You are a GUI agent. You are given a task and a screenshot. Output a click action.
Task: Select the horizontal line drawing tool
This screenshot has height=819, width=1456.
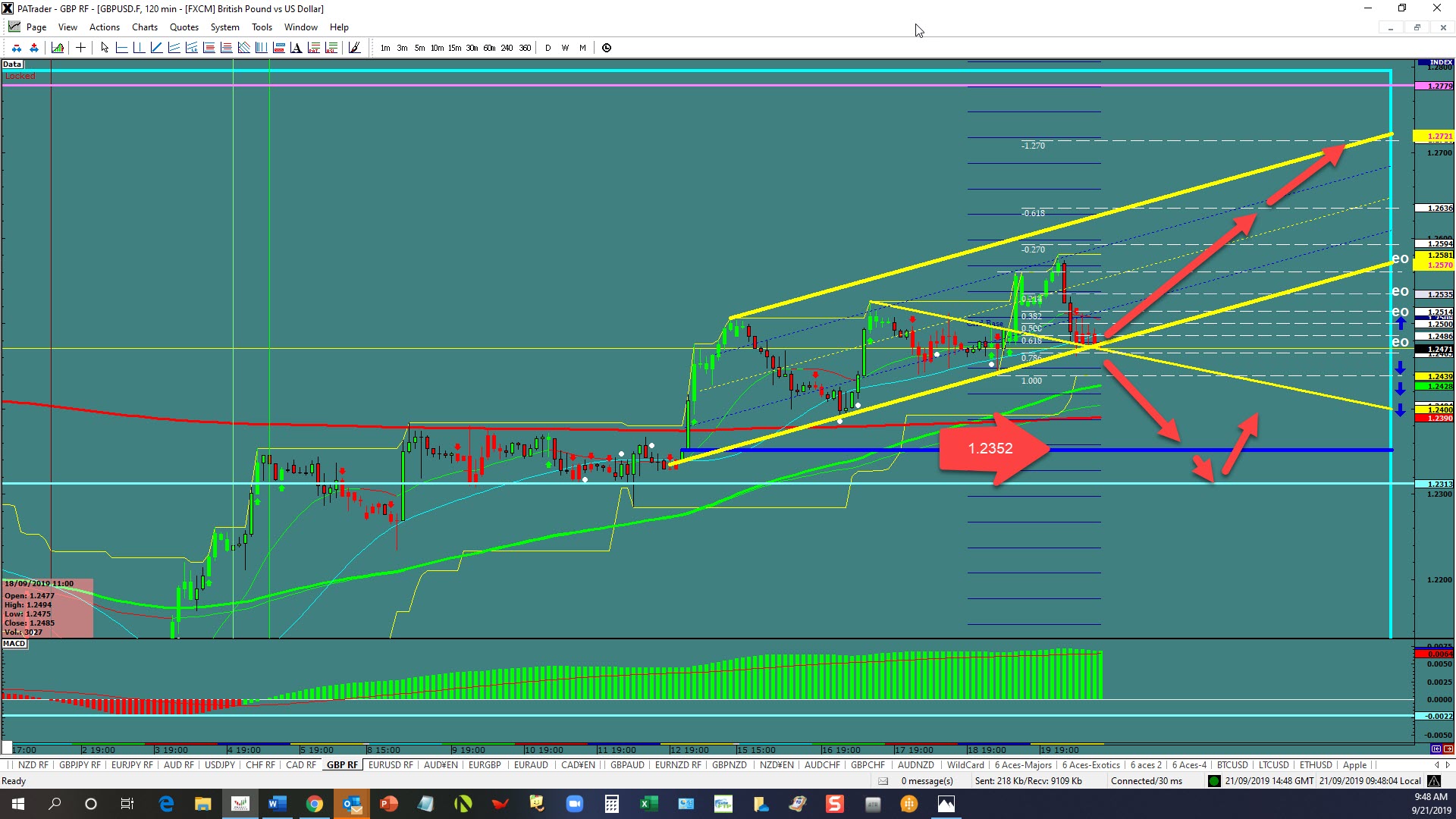122,48
